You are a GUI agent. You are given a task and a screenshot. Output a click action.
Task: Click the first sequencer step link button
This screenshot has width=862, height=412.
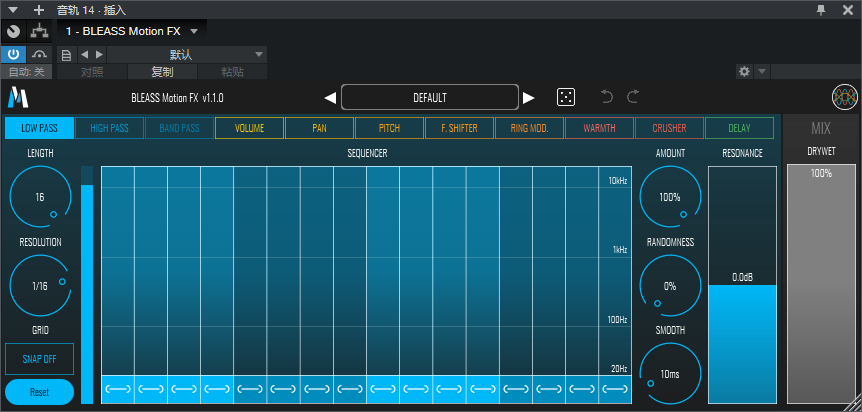click(x=118, y=389)
